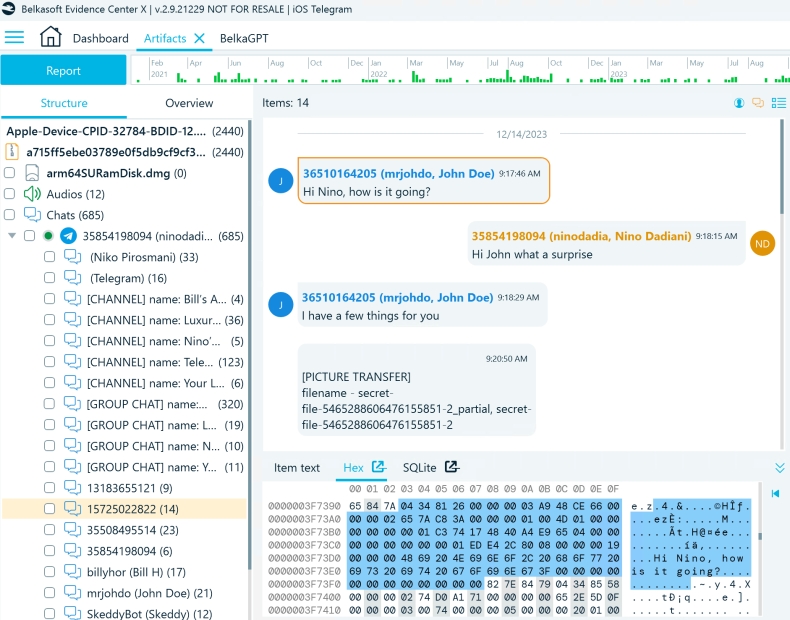Open the BelkaGPT tab
The height and width of the screenshot is (620, 790).
(244, 38)
